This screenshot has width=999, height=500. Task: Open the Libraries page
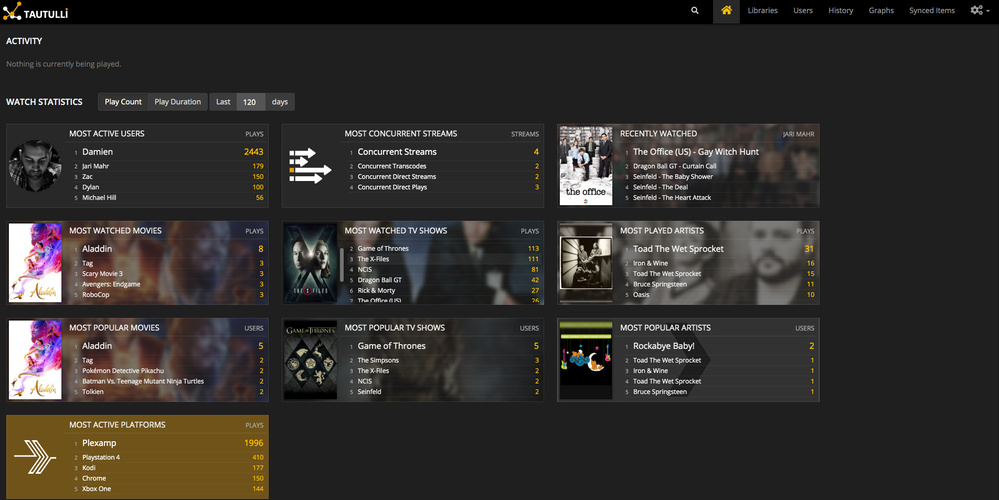tap(763, 10)
